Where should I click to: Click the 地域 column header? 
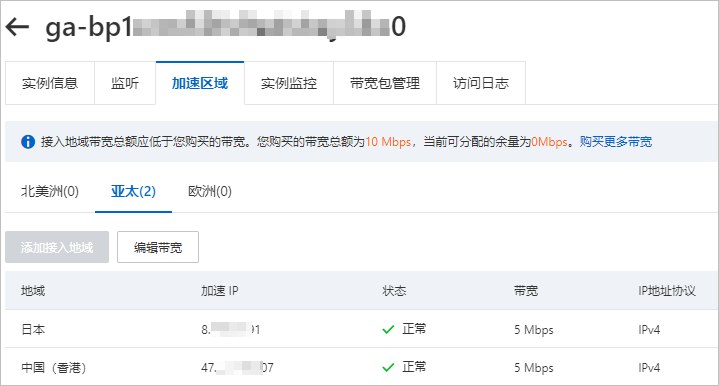pos(33,291)
